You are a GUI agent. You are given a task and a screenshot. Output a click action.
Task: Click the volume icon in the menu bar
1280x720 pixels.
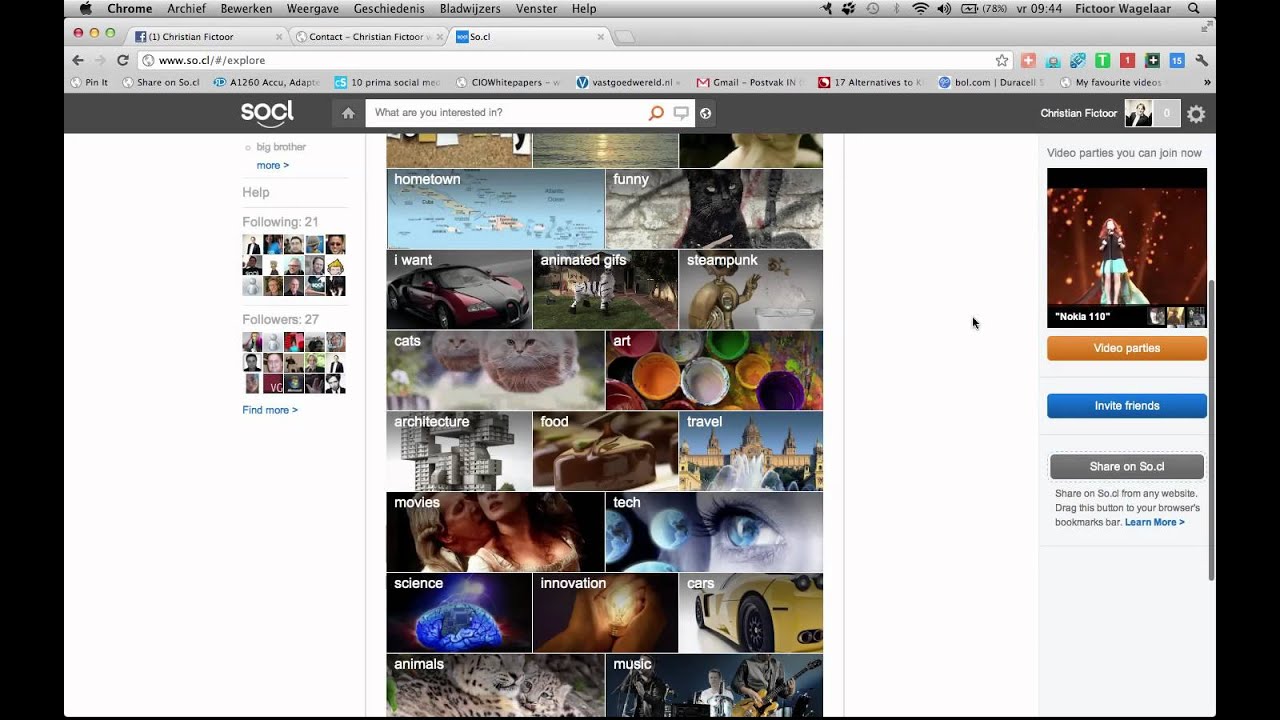[945, 8]
